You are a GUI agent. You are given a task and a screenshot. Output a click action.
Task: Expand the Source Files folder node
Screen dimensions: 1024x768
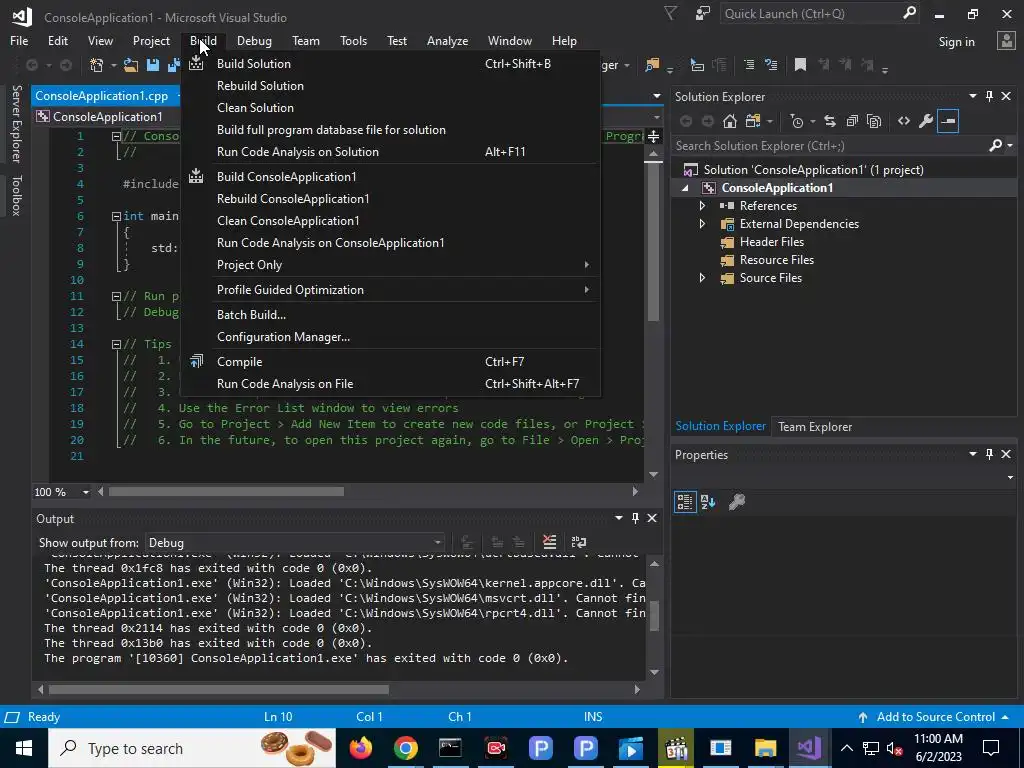click(x=702, y=278)
